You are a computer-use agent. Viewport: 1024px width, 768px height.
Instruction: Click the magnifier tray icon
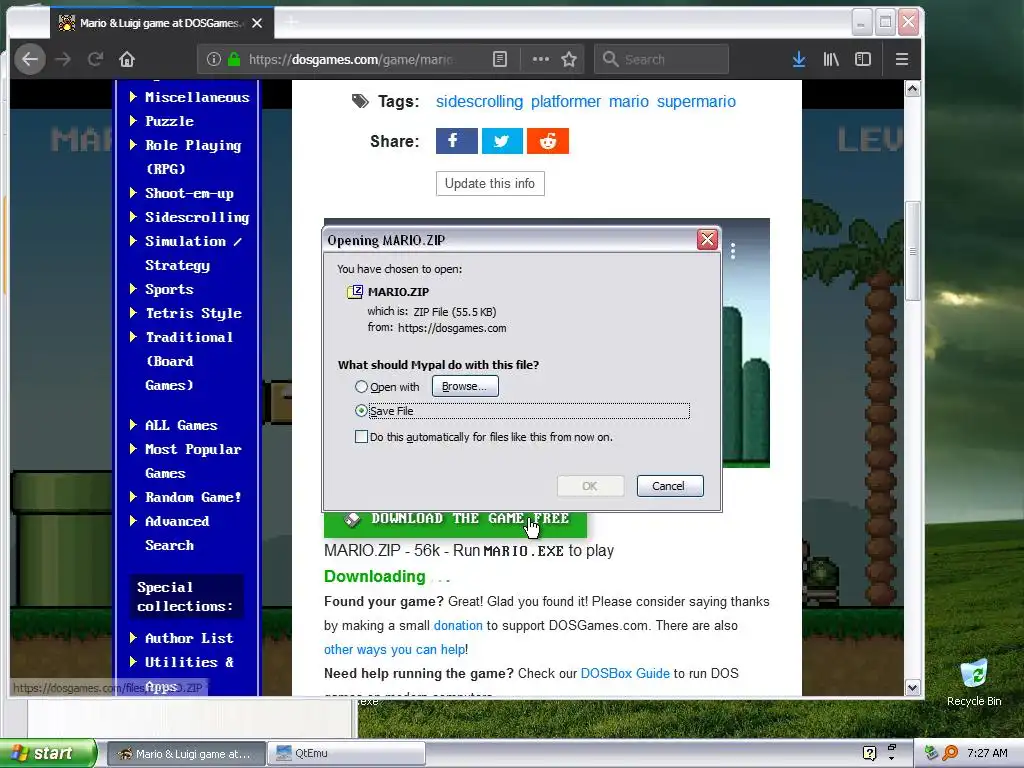[x=950, y=753]
